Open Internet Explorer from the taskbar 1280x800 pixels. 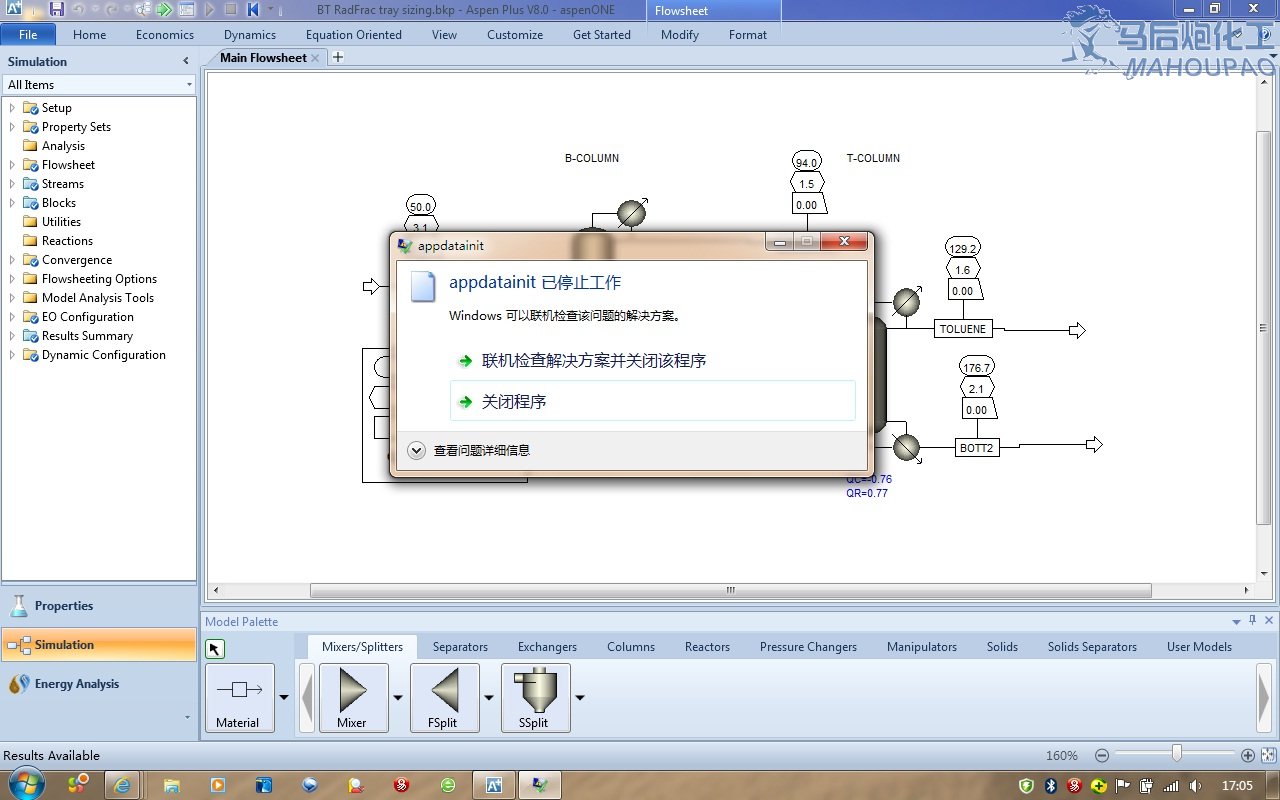(x=122, y=785)
